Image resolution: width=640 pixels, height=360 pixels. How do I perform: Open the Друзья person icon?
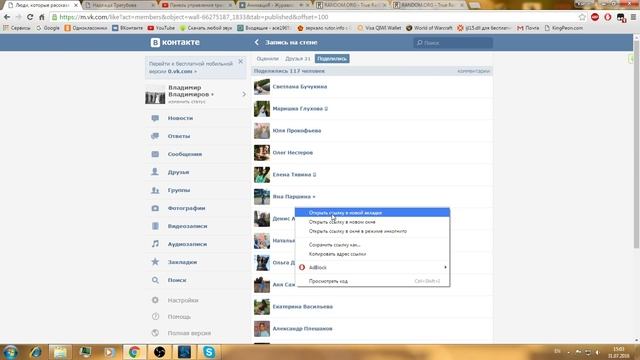click(x=155, y=172)
